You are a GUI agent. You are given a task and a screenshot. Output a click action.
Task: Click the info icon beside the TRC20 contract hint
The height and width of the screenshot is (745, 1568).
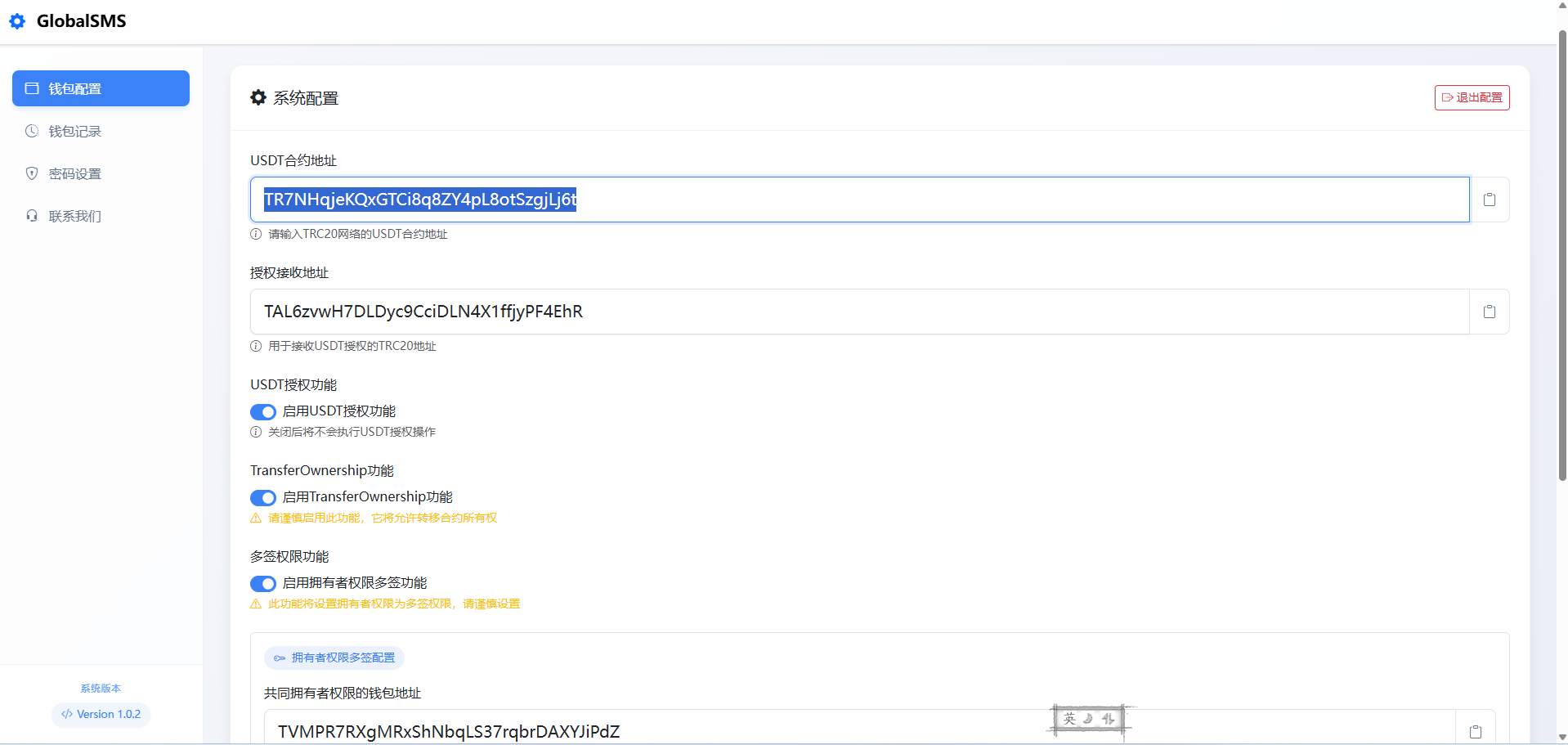coord(256,234)
